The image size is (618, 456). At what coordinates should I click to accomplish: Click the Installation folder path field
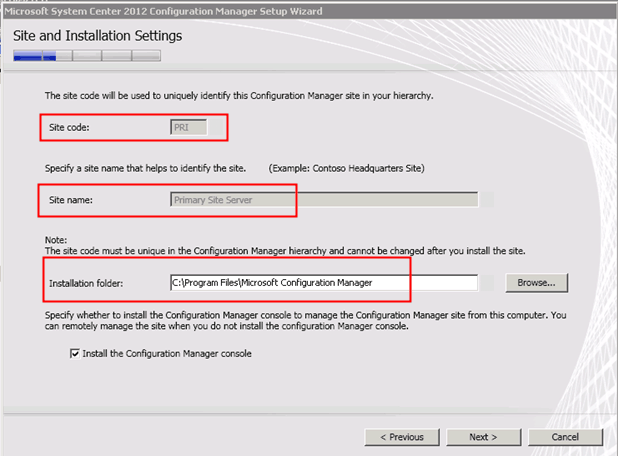(x=324, y=283)
